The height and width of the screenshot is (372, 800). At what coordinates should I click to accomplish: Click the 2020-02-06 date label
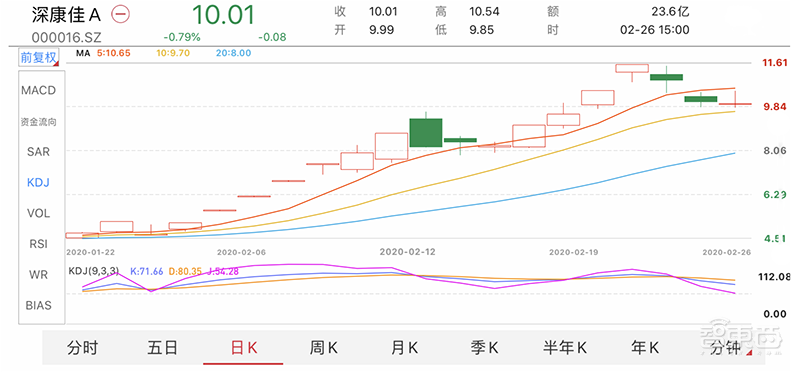pos(240,252)
